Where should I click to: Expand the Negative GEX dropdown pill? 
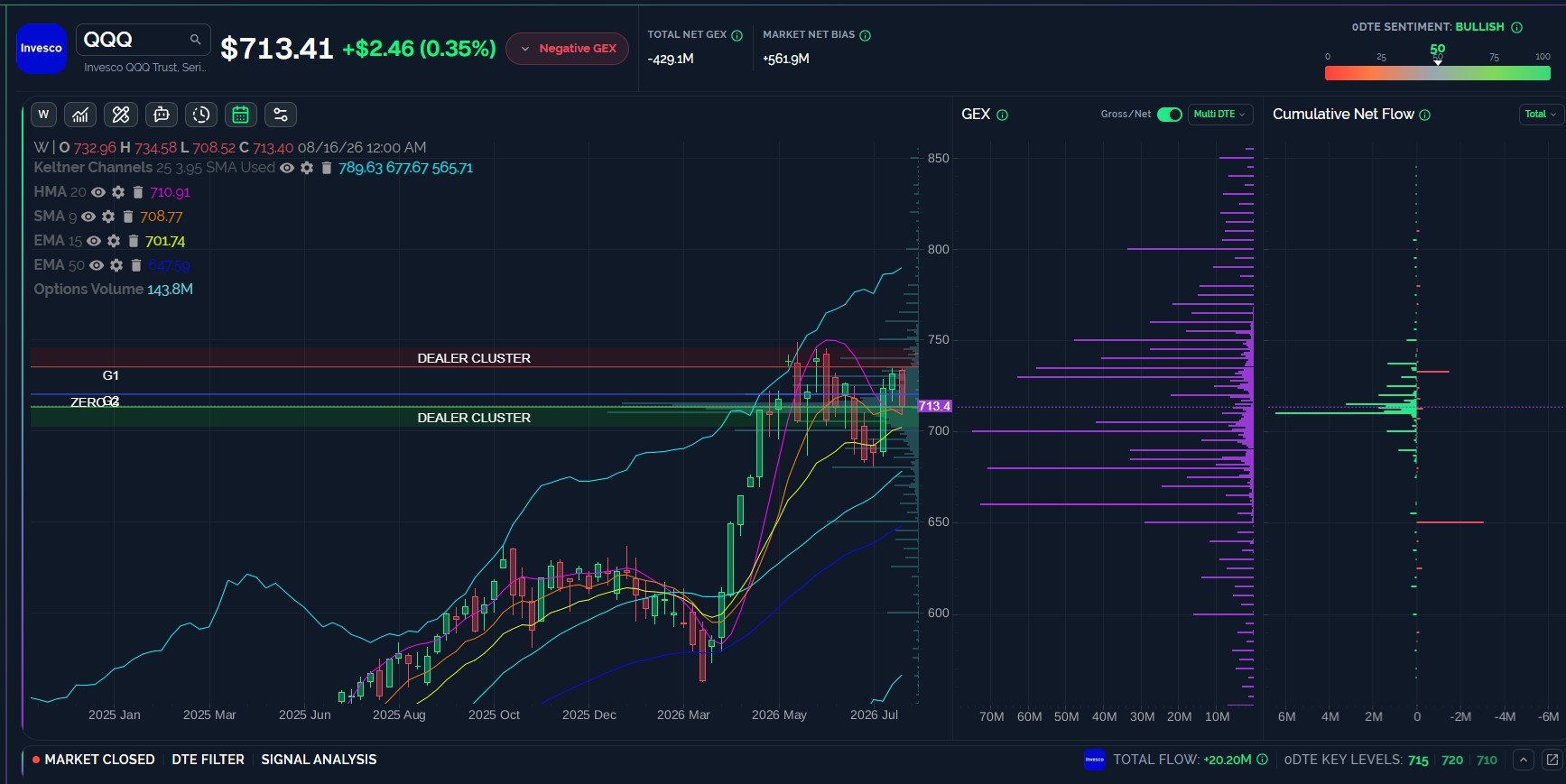568,49
